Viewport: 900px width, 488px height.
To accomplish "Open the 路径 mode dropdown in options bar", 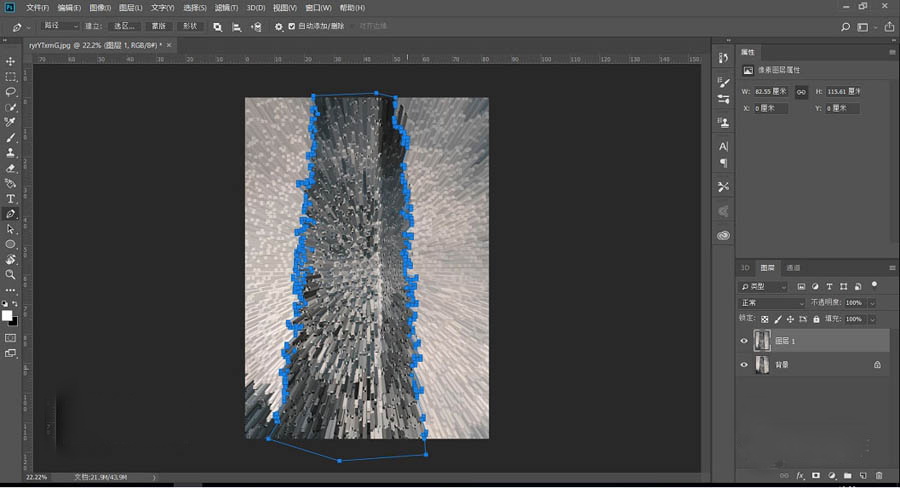I will click(59, 26).
